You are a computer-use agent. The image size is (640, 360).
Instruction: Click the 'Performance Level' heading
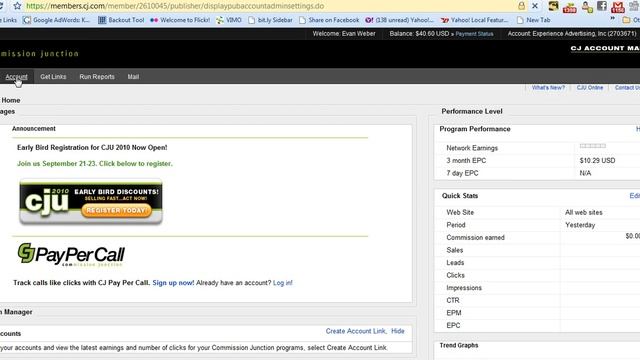[x=472, y=111]
